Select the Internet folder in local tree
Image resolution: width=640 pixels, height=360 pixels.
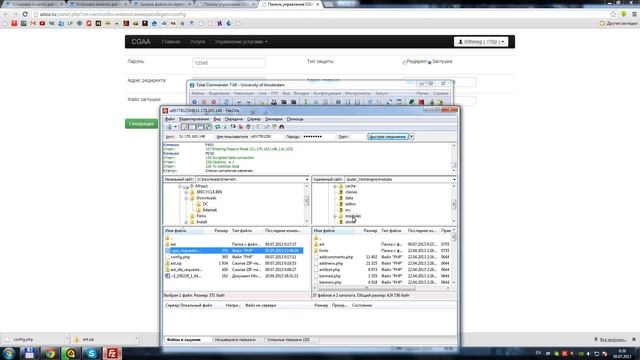[x=209, y=210]
